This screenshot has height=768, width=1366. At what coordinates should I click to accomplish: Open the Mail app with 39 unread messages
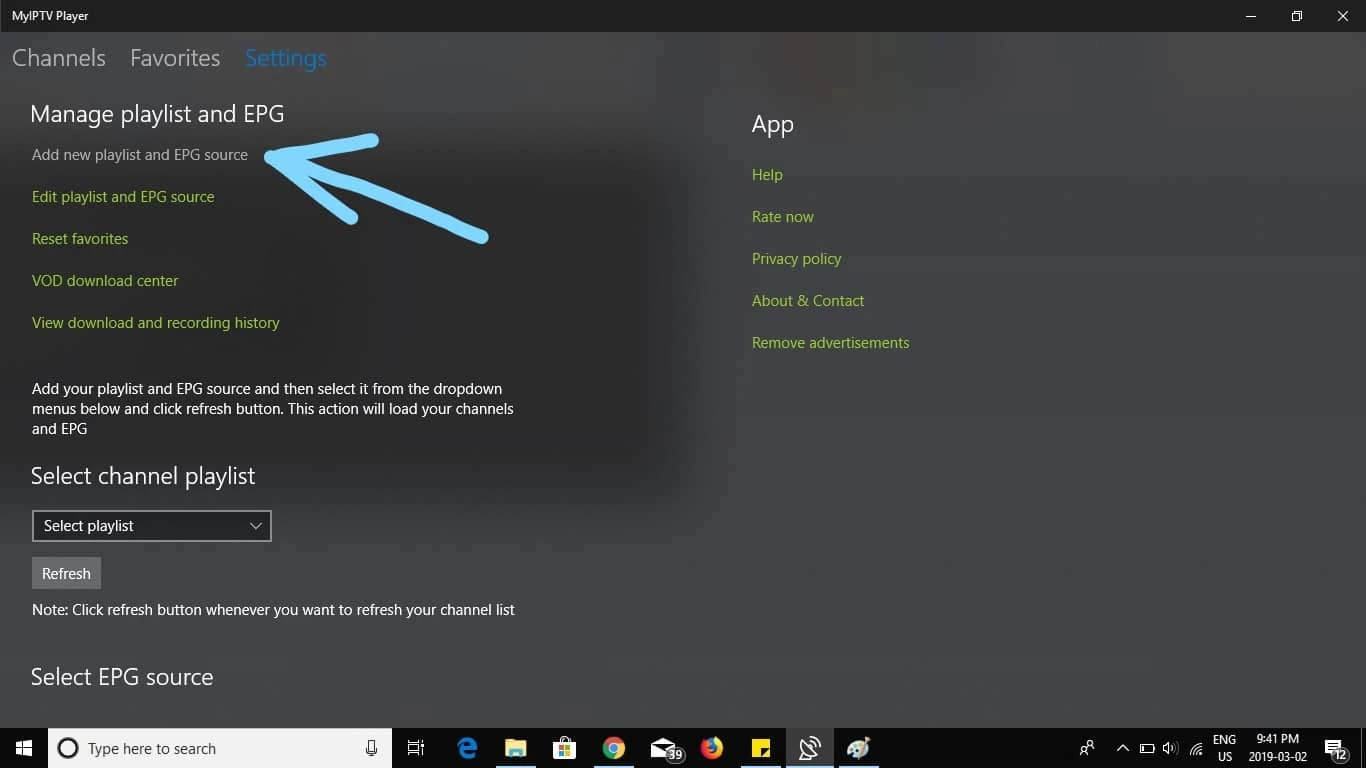pyautogui.click(x=663, y=748)
